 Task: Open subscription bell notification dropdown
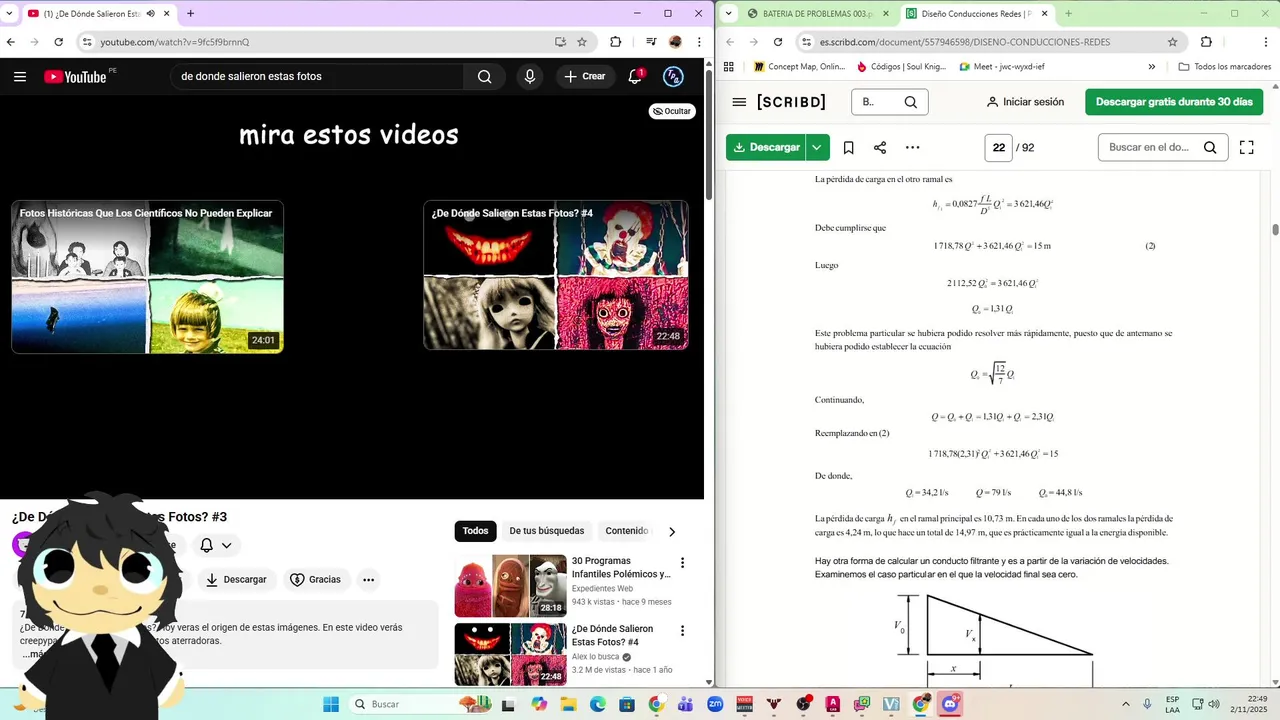click(x=216, y=545)
